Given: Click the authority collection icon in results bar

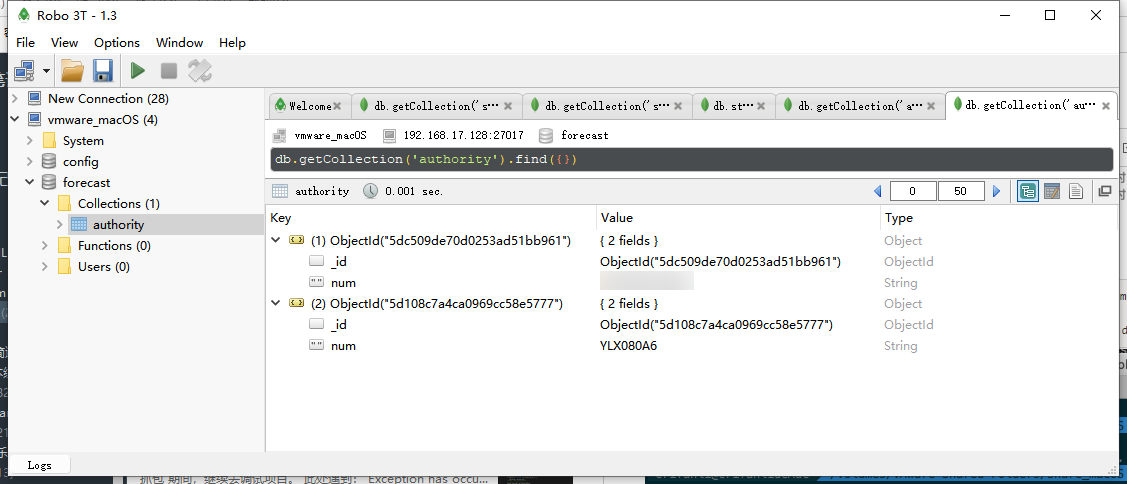Looking at the screenshot, I should point(280,191).
